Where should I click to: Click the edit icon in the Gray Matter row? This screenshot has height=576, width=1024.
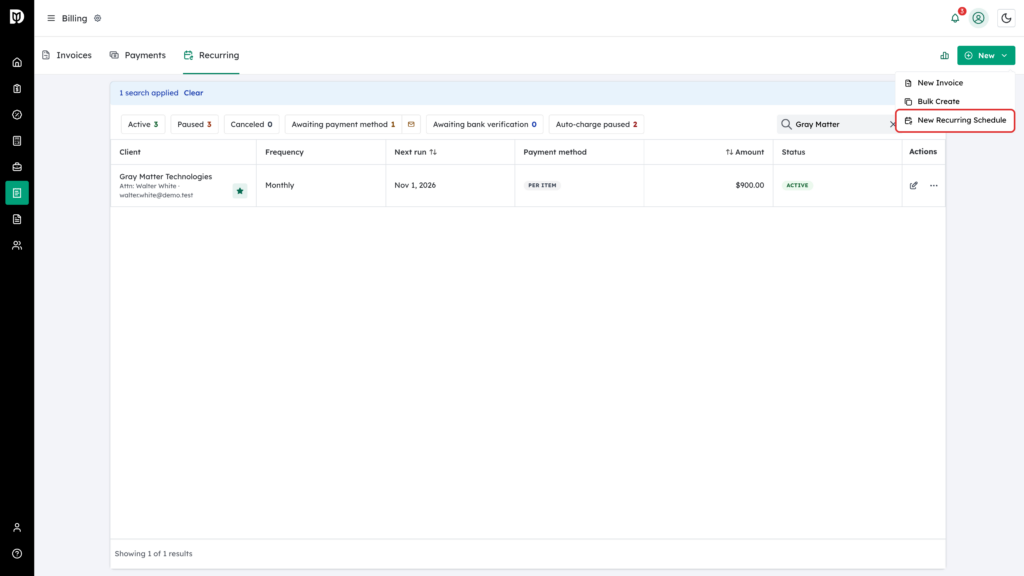tap(914, 185)
